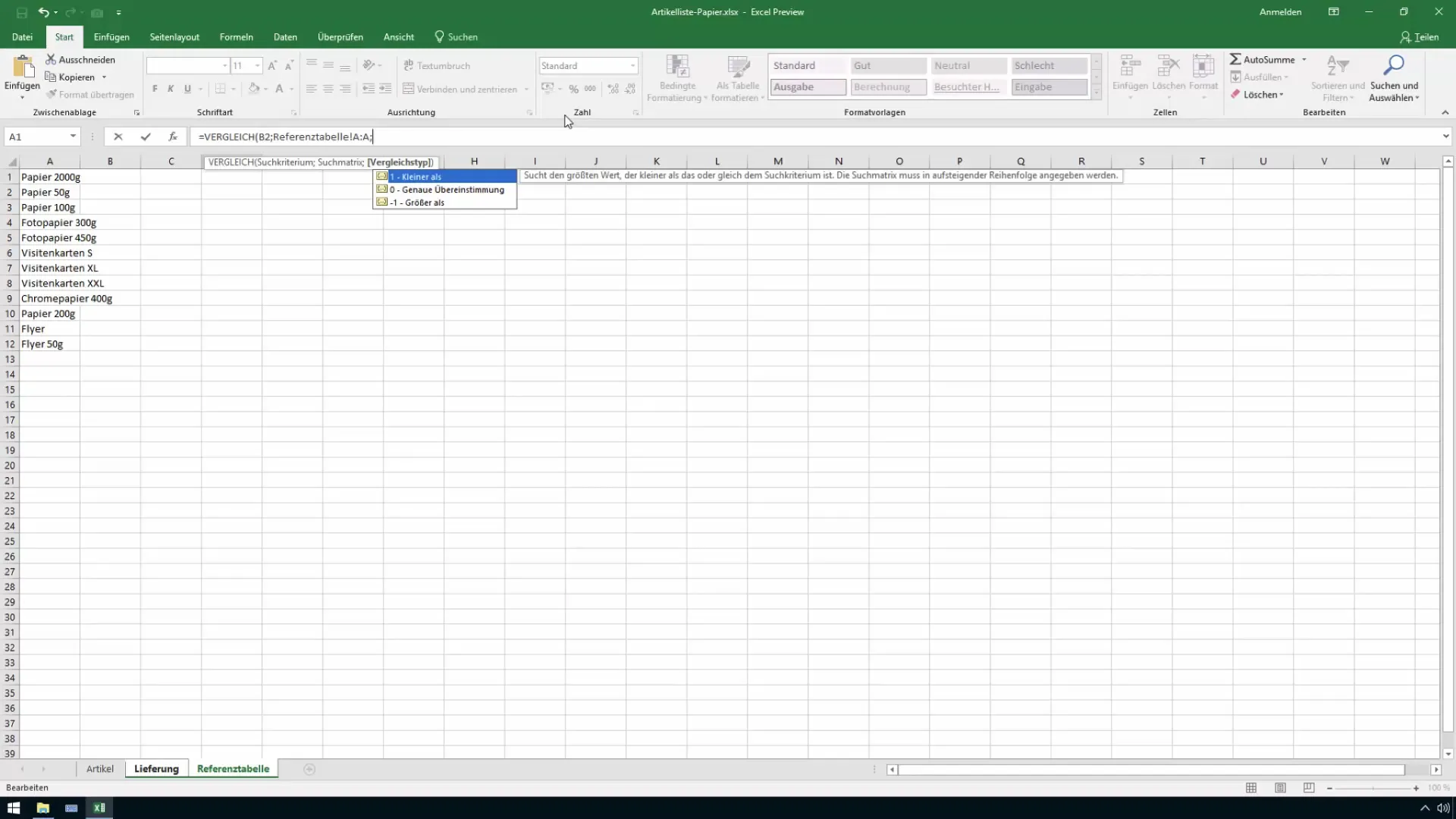Click the Excel taskbar icon in taskbar
1456x819 pixels.
(98, 808)
